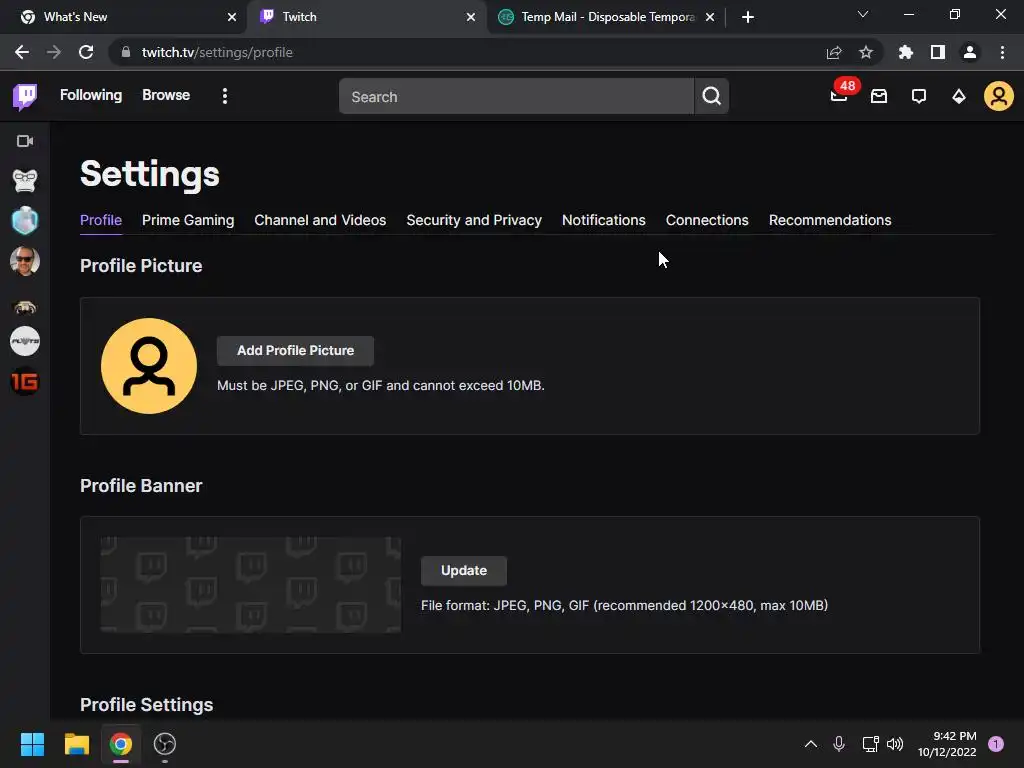Open the gorilla-with-glasses channel in sidebar
Image resolution: width=1024 pixels, height=768 pixels.
coord(25,181)
